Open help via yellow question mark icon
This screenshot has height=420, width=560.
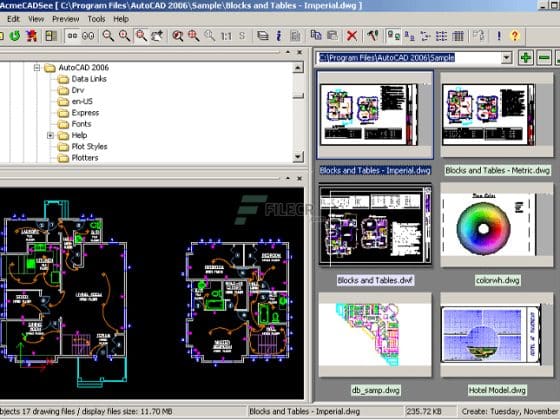515,36
